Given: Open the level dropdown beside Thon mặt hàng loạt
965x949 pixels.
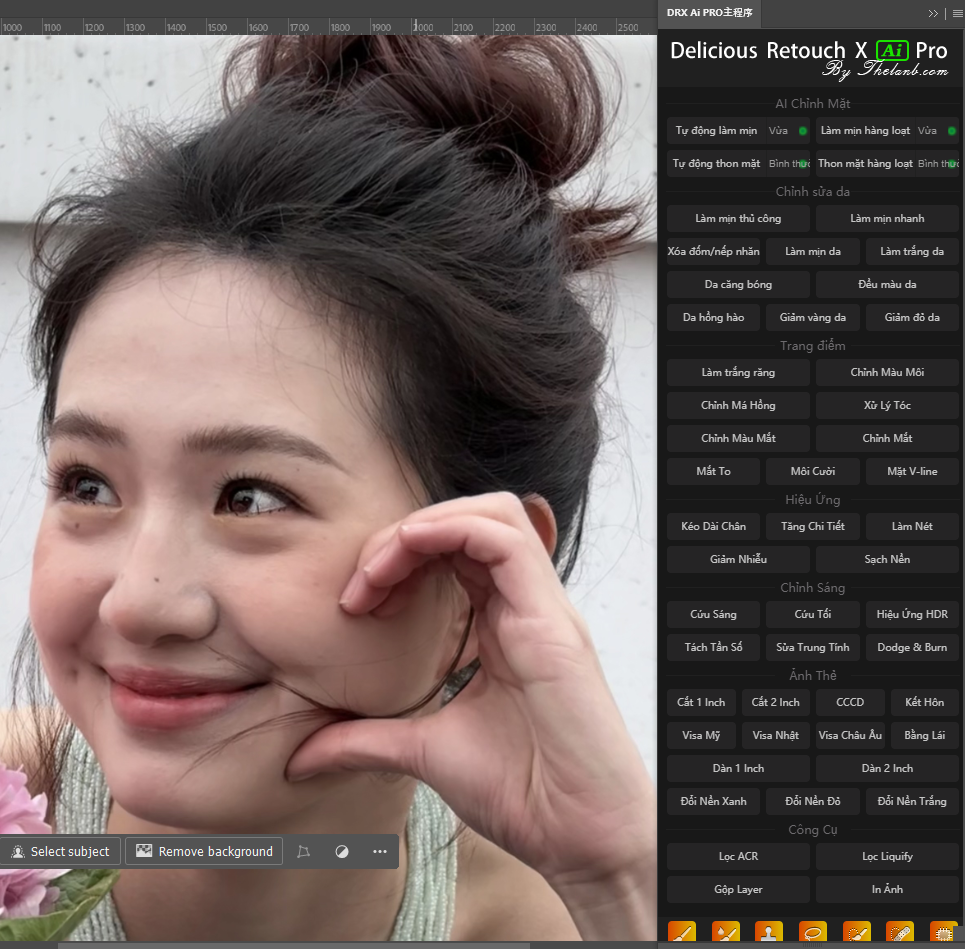Looking at the screenshot, I should [937, 164].
